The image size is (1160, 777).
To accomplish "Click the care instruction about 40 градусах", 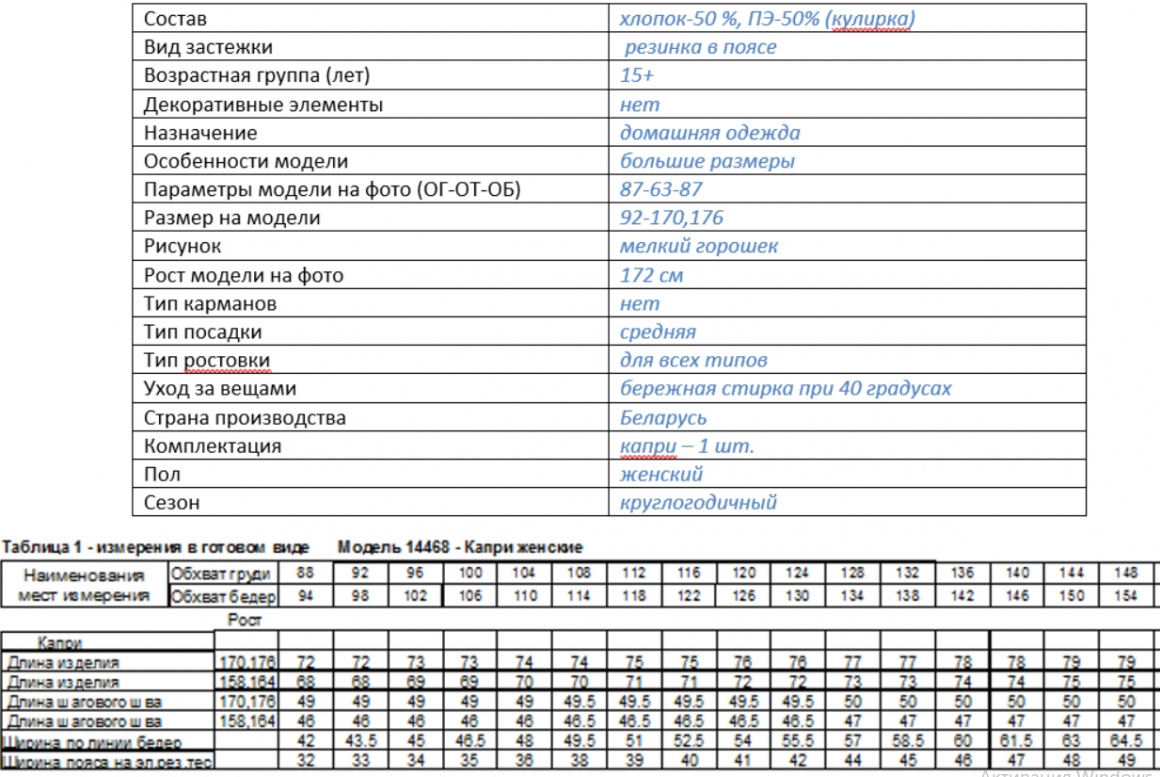I will (x=785, y=388).
